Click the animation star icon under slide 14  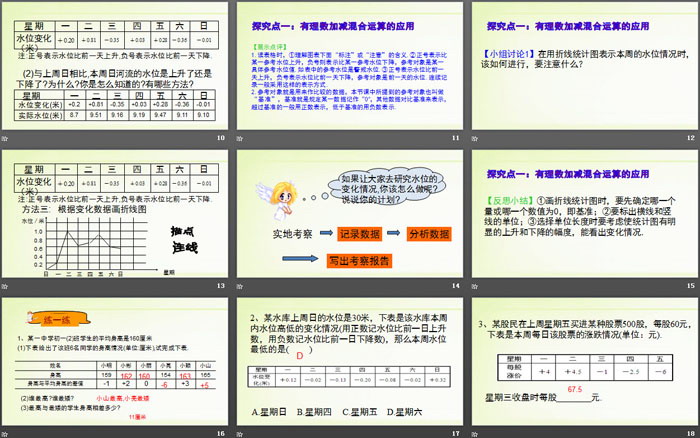click(240, 286)
